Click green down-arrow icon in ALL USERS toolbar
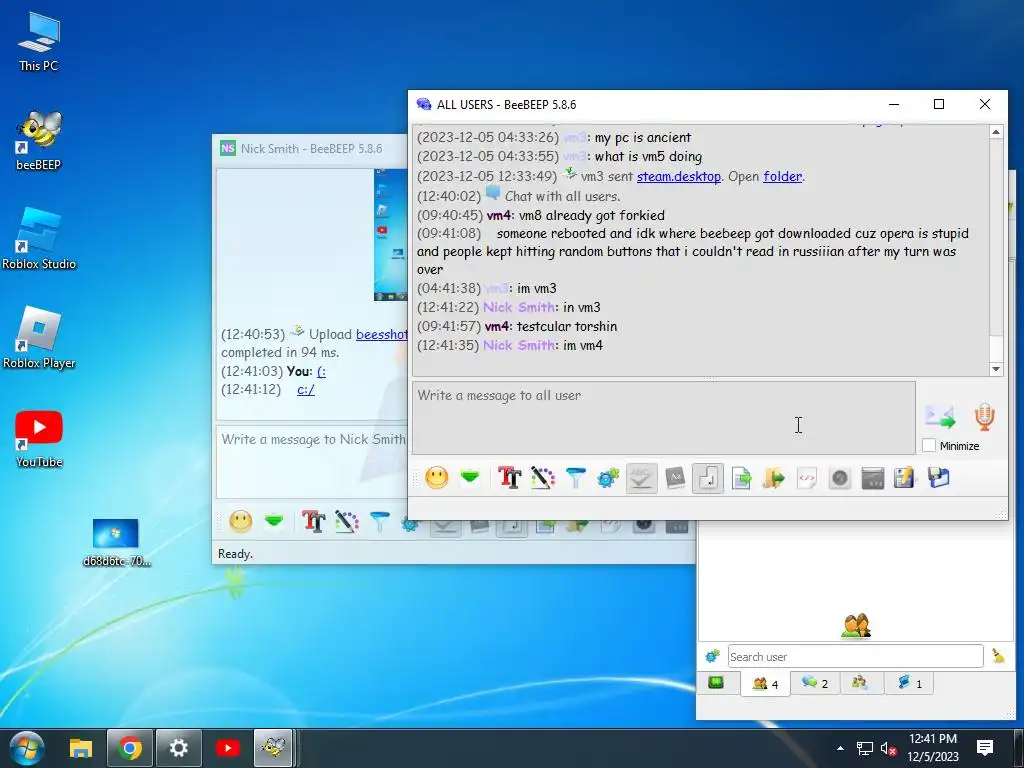Viewport: 1024px width, 768px height. click(470, 478)
